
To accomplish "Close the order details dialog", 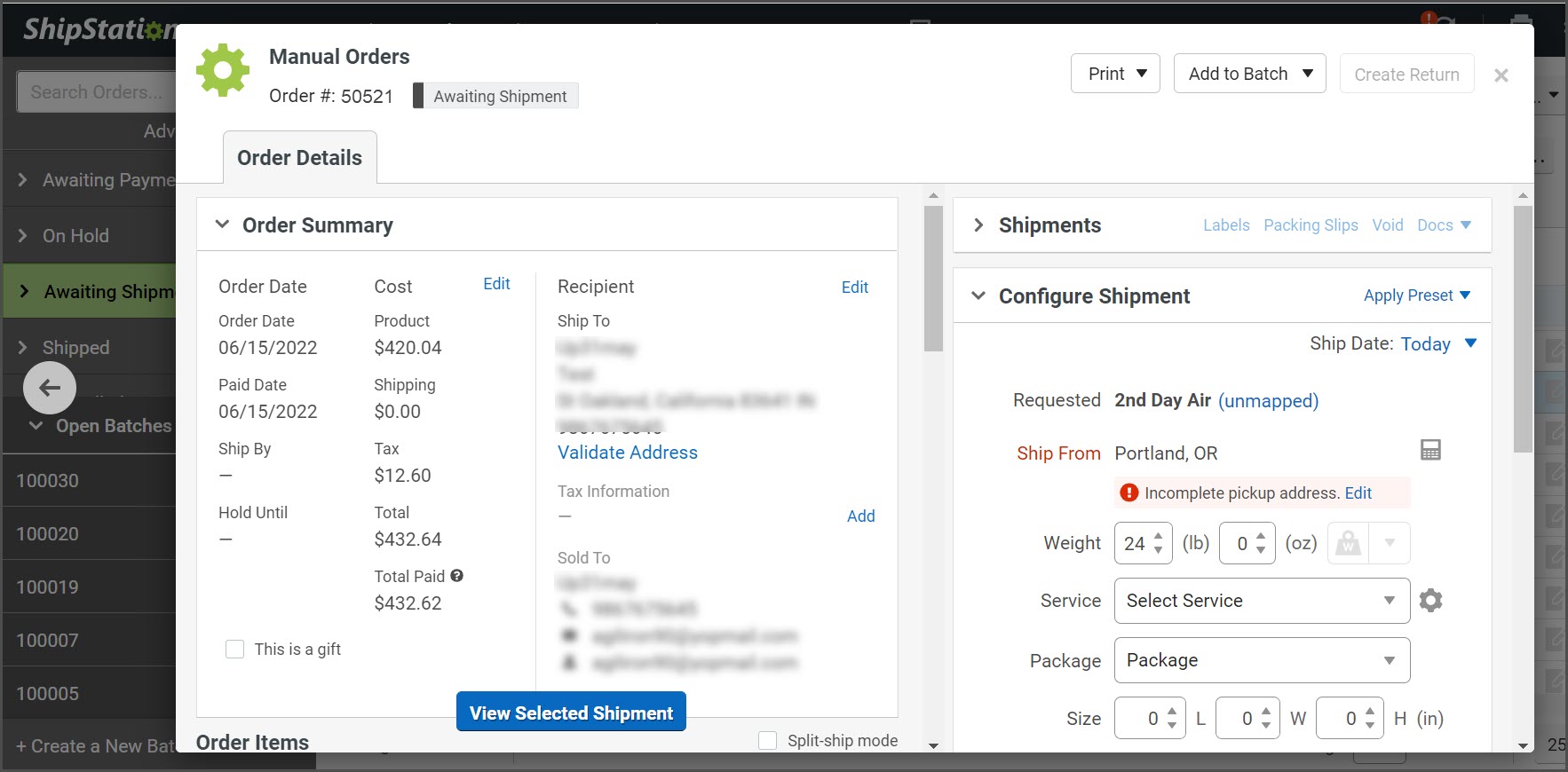I will click(x=1501, y=75).
